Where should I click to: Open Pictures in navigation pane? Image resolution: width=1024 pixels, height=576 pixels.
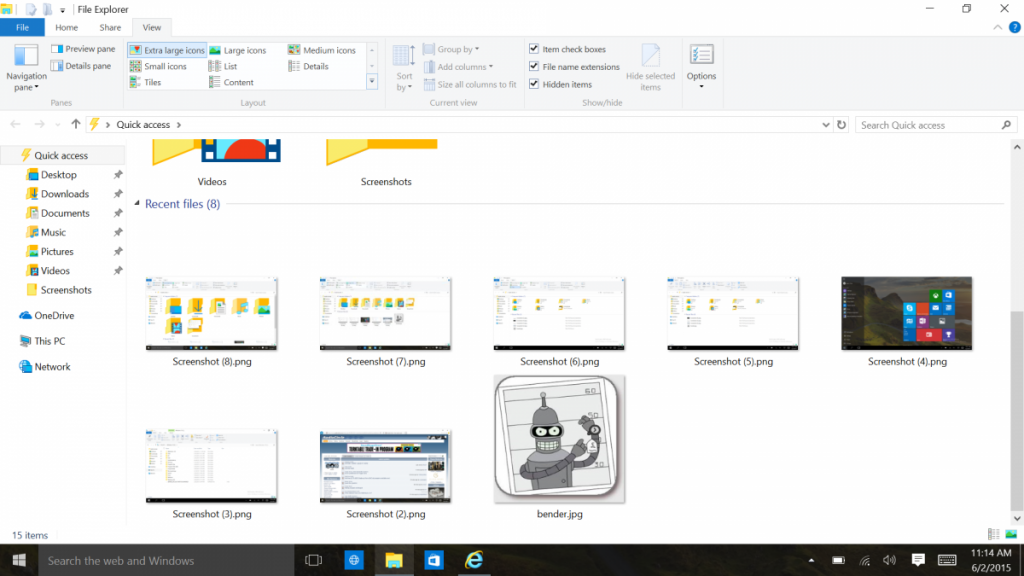point(56,251)
